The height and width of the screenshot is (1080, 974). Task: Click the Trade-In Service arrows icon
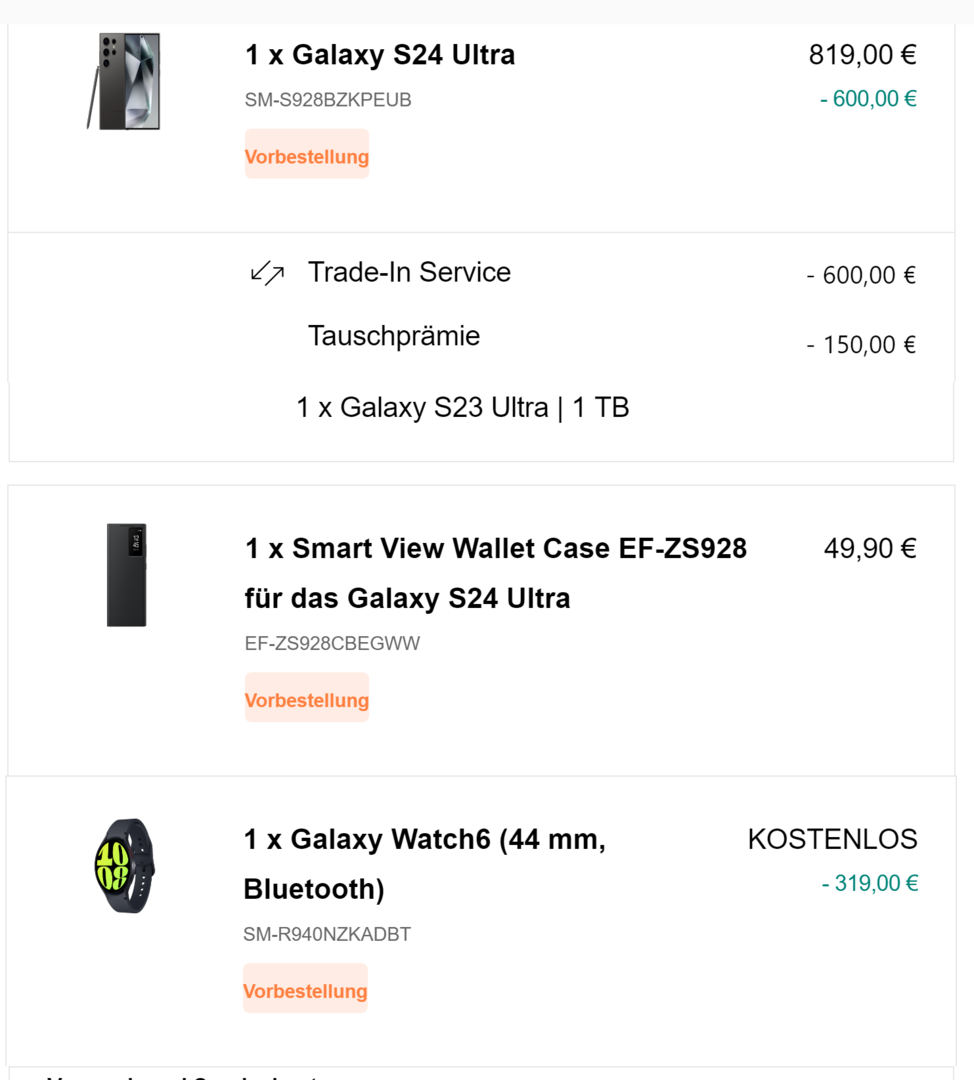[267, 273]
